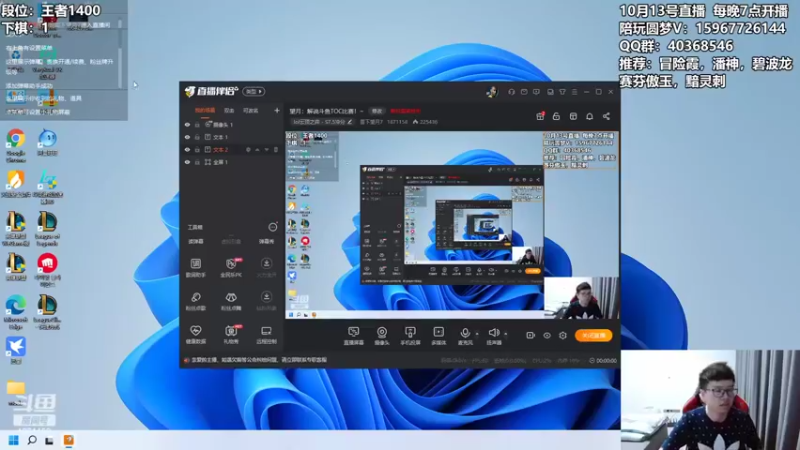
Task: Select the 文本 1 source row
Action: [x=232, y=137]
